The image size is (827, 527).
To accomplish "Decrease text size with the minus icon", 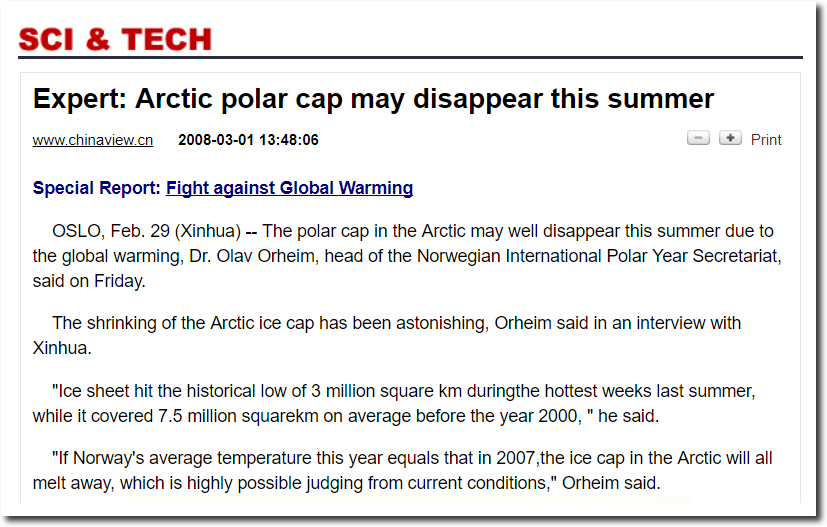I will point(698,138).
